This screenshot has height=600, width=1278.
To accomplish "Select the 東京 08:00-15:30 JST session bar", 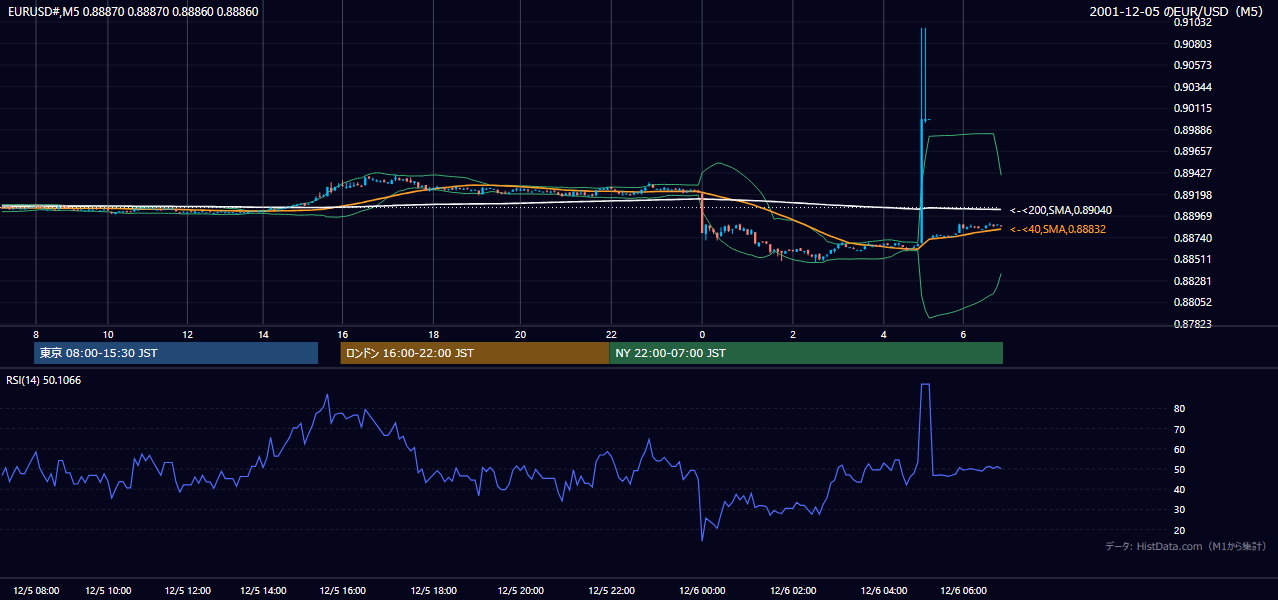I will 176,353.
